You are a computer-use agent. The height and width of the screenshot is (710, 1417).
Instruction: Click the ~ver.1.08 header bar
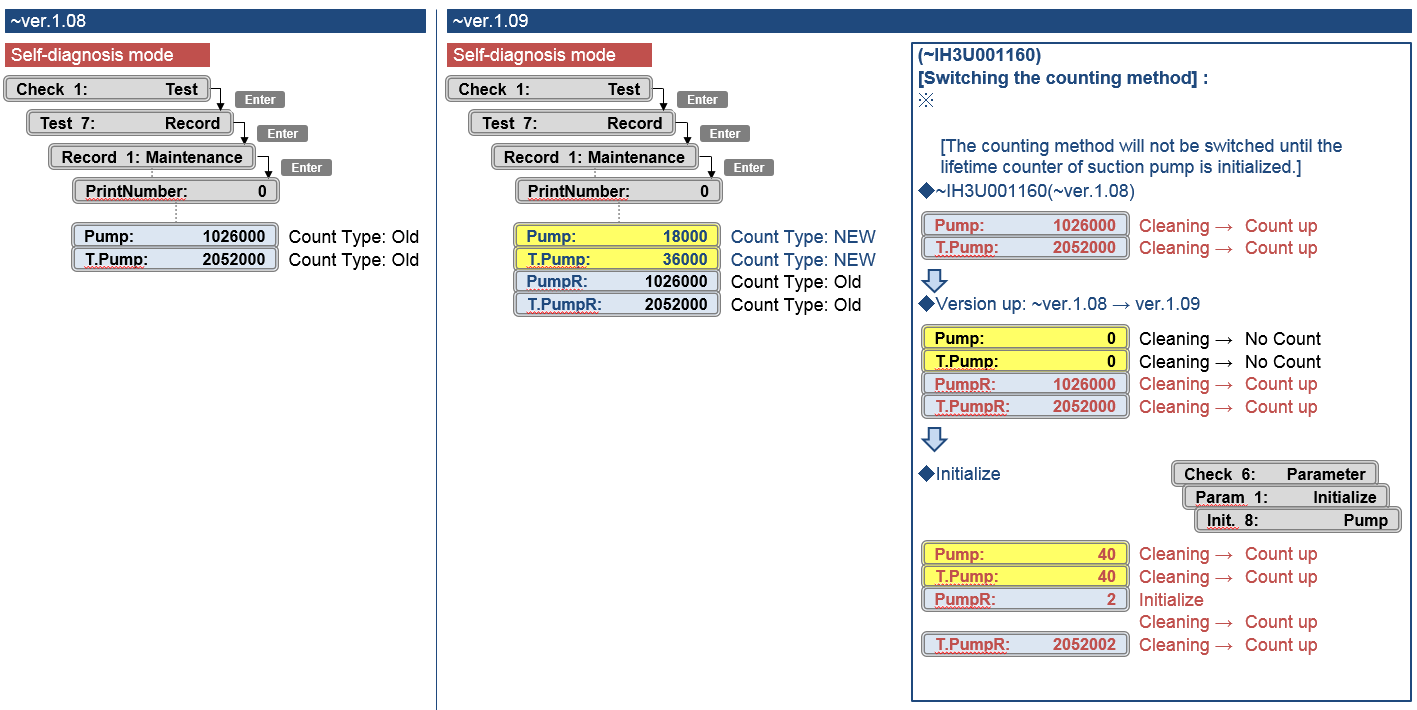[x=214, y=21]
